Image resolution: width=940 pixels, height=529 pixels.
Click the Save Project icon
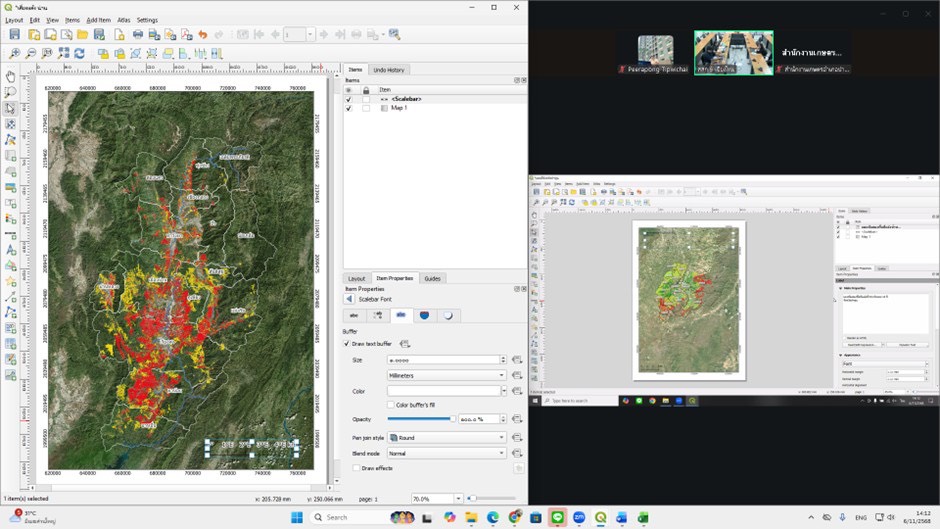click(x=15, y=35)
